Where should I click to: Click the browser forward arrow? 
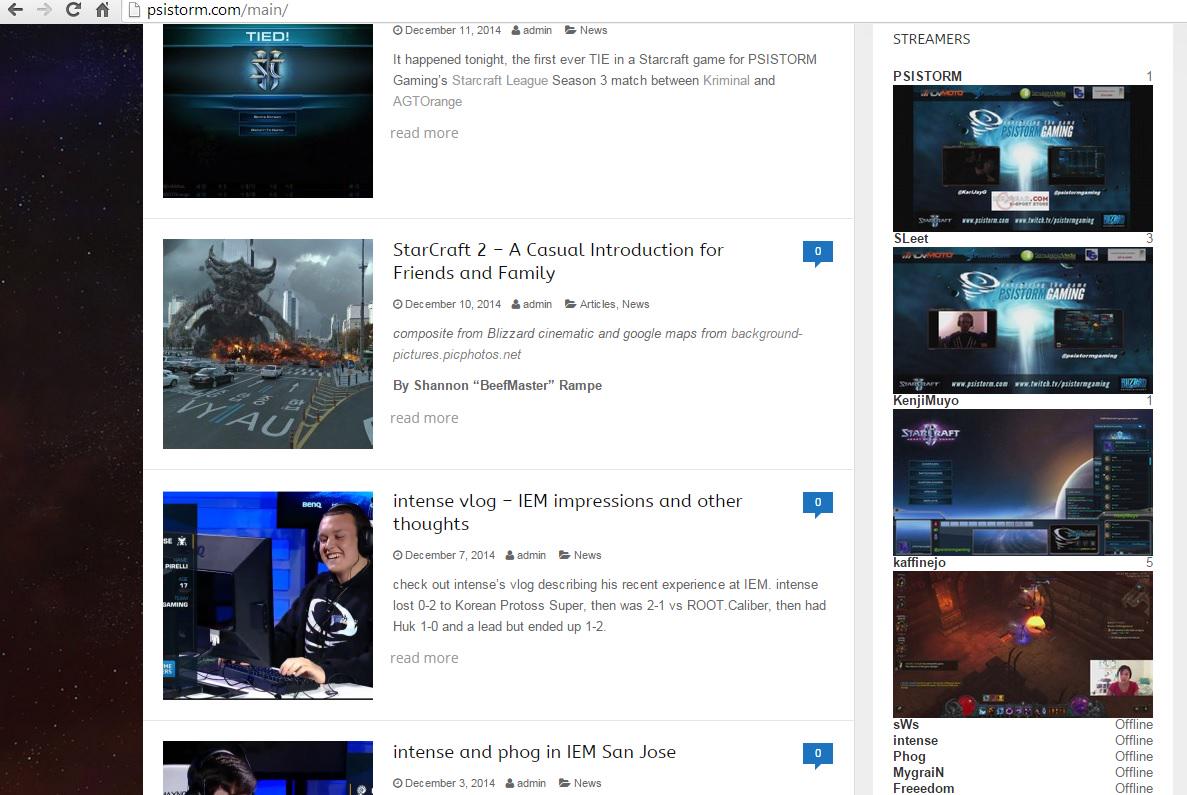tap(45, 10)
